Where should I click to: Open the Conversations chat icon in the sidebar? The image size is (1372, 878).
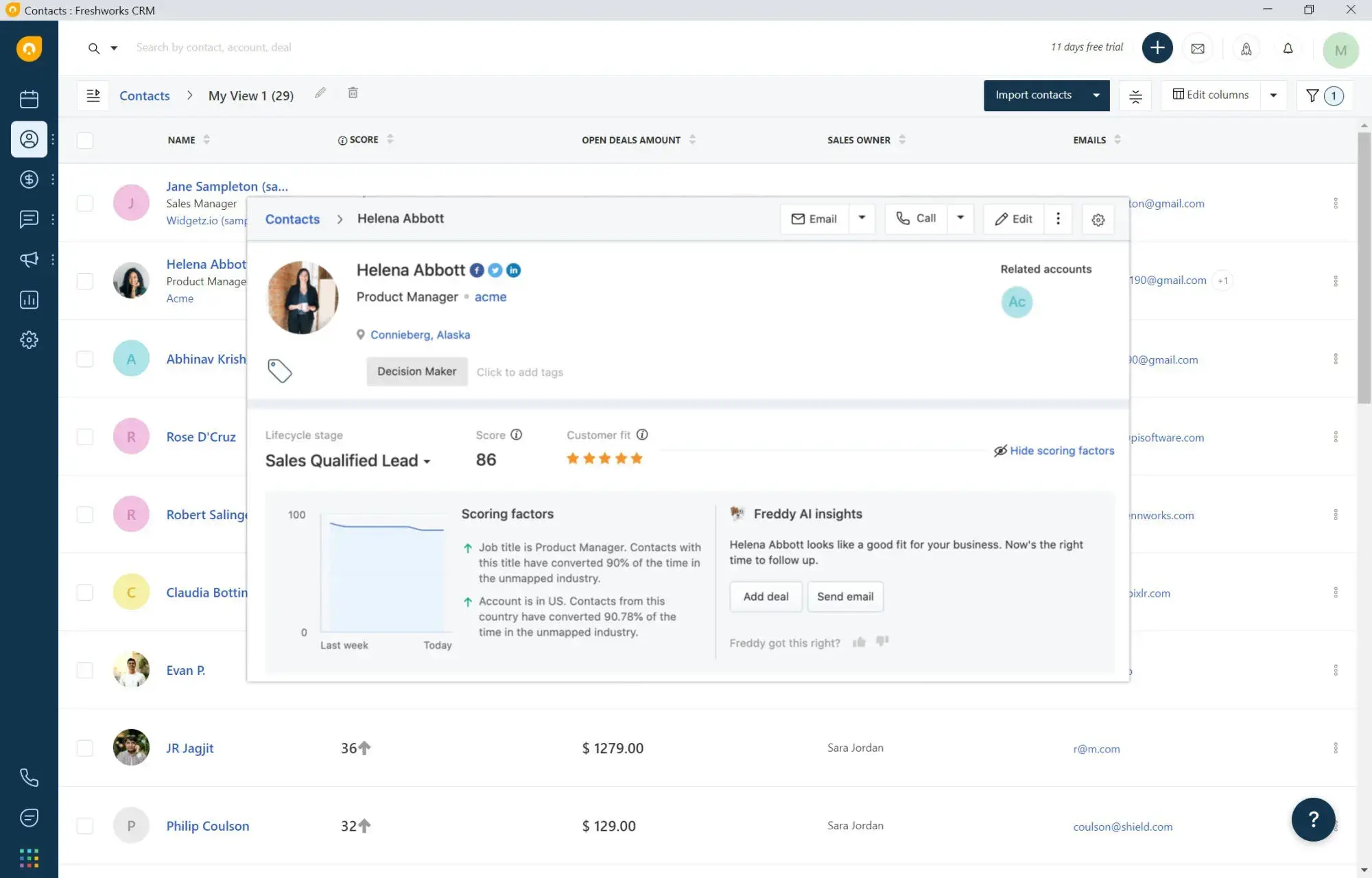[29, 219]
